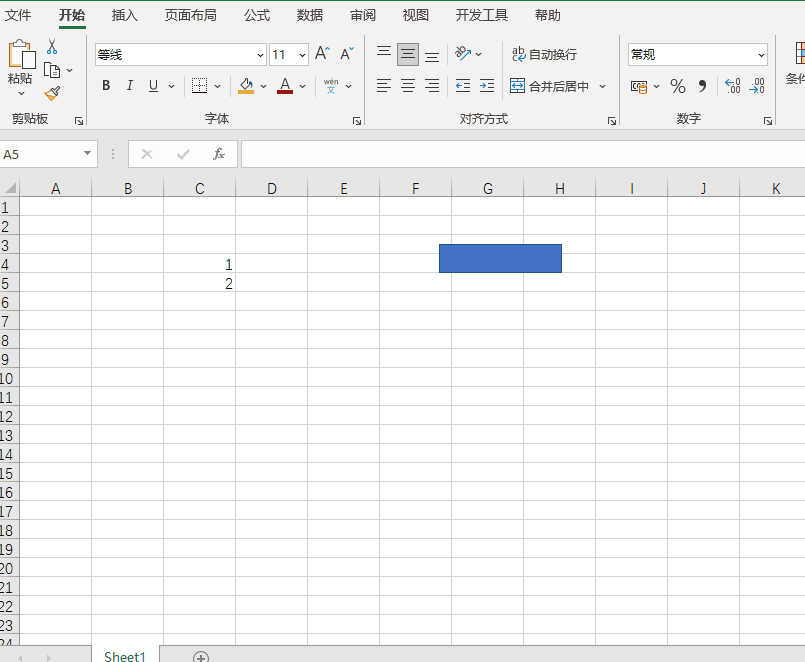This screenshot has height=662, width=805.
Task: Add a new sheet with plus icon
Action: click(x=201, y=657)
